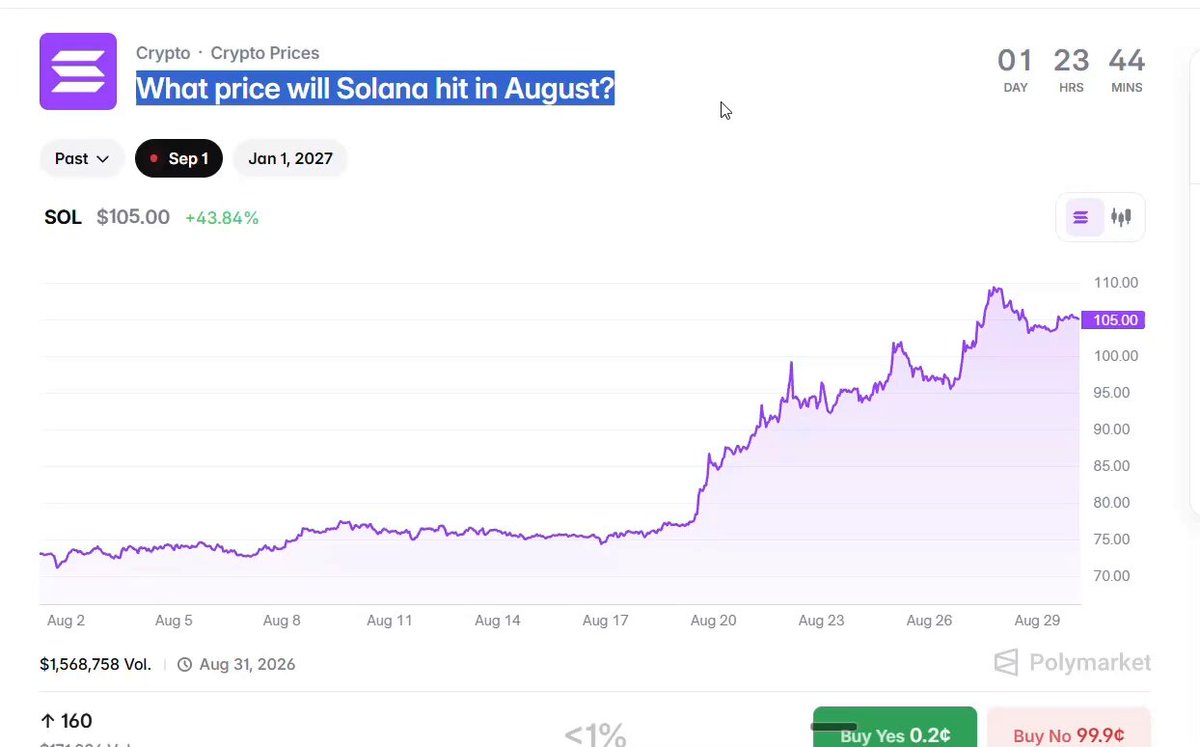1200x747 pixels.
Task: Click the SOL ticker label
Action: tap(63, 217)
